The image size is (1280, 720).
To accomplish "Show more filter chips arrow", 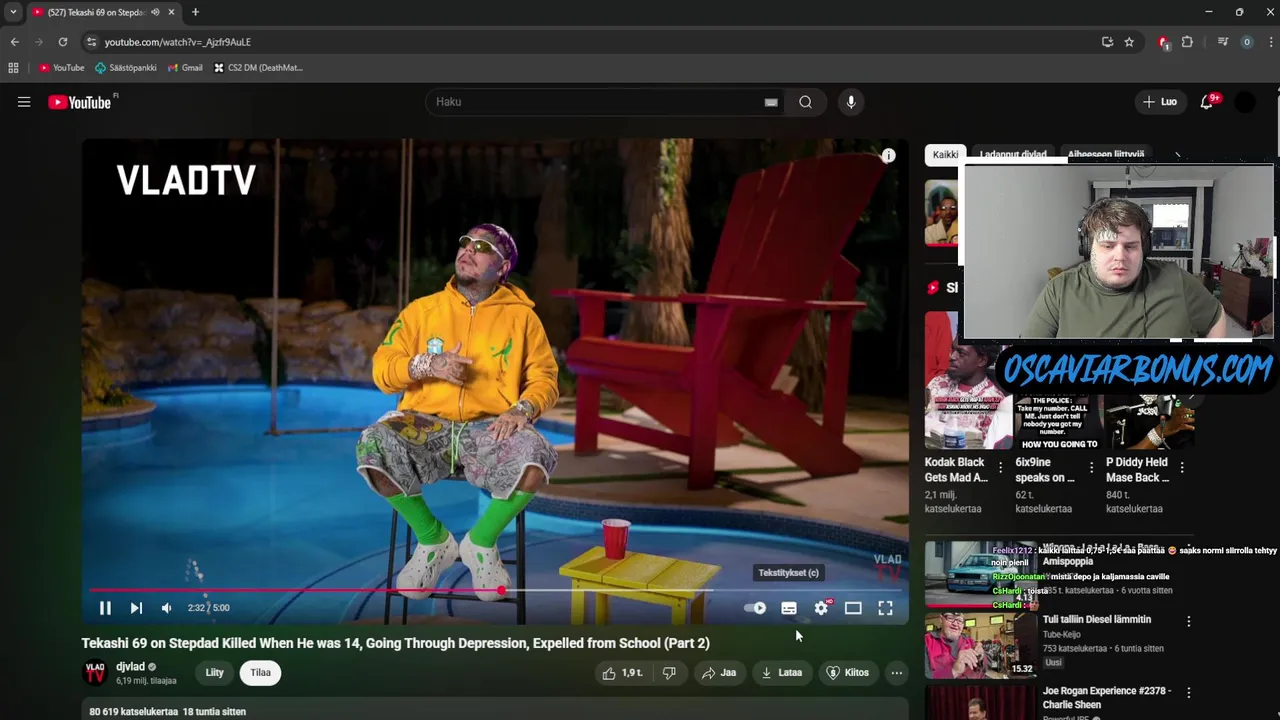I will (x=1177, y=156).
